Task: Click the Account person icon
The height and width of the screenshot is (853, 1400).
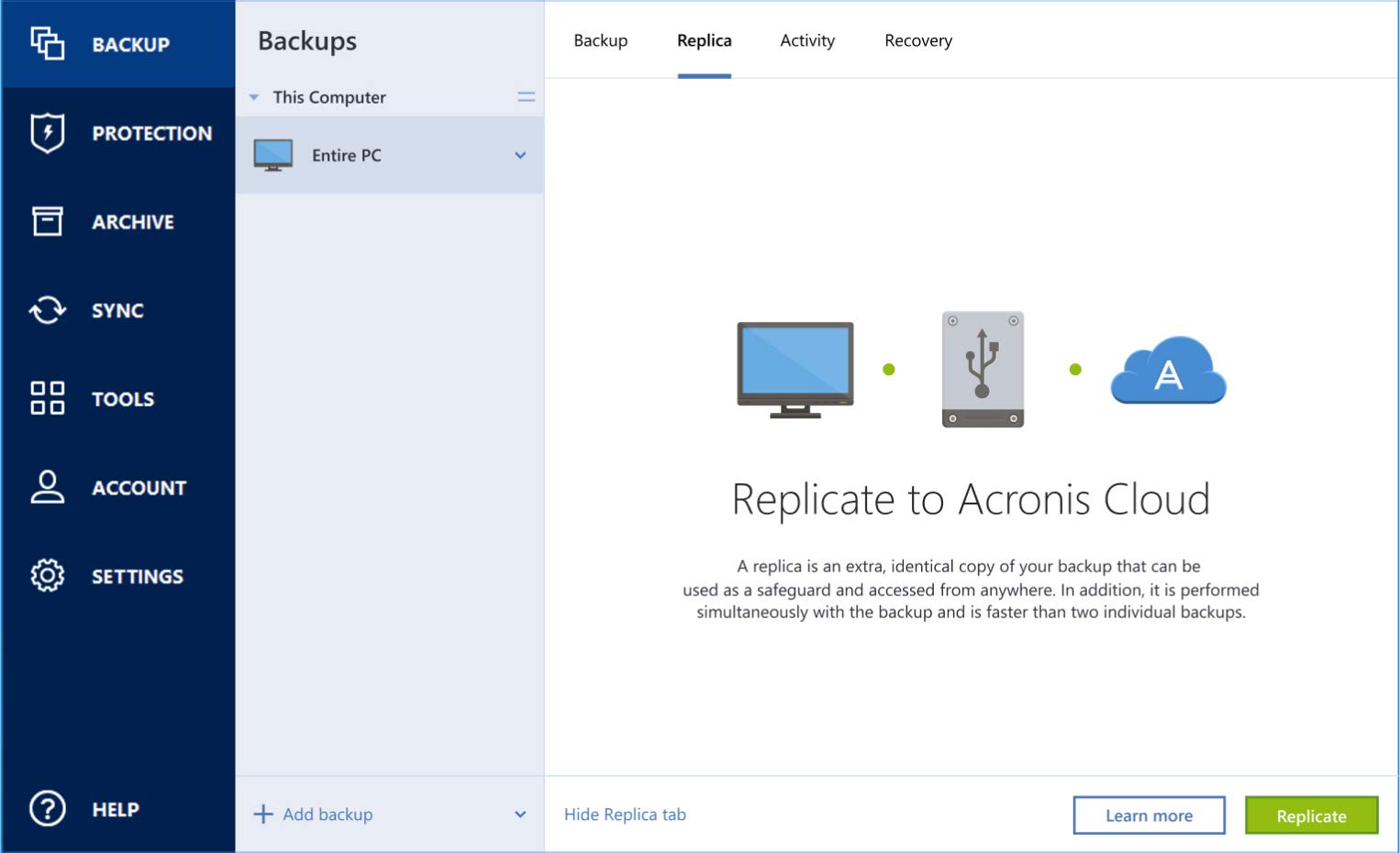Action: (48, 487)
